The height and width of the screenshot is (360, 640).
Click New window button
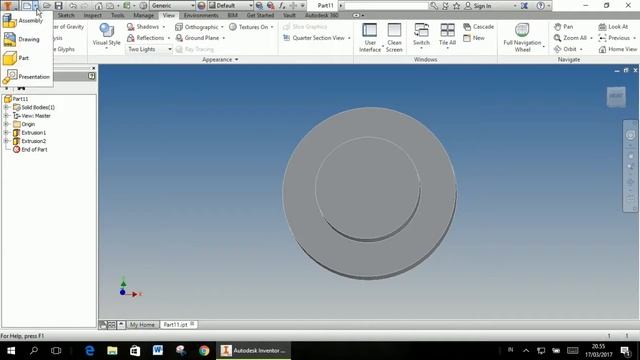[474, 38]
